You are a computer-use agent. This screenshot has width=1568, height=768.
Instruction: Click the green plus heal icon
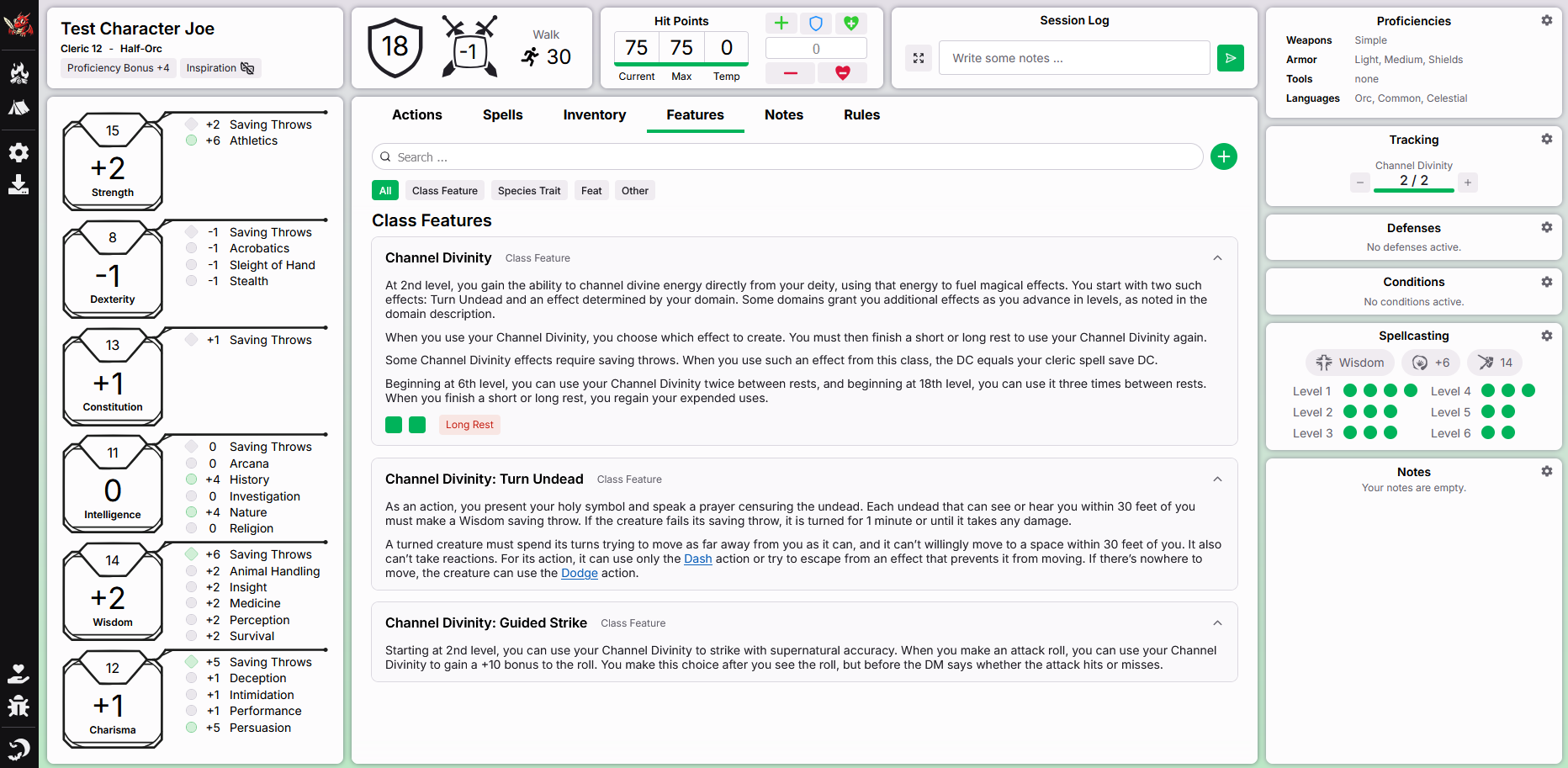pyautogui.click(x=781, y=24)
